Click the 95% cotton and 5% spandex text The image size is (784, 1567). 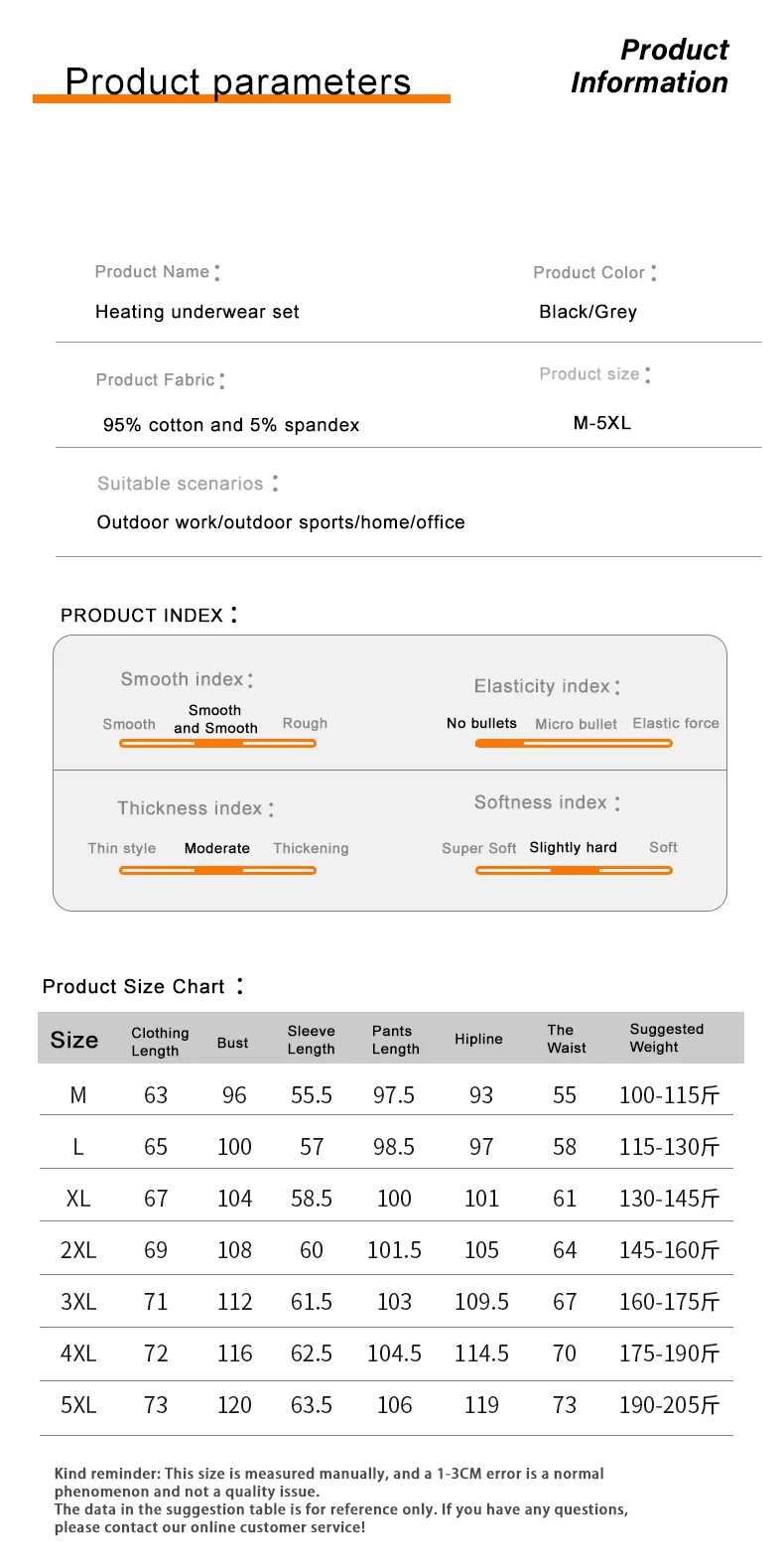pyautogui.click(x=231, y=425)
